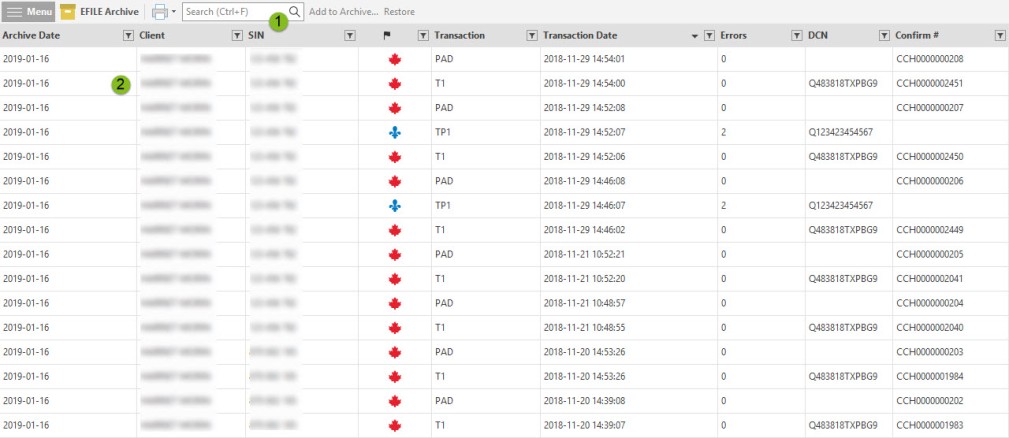Click the flag column header icon
This screenshot has height=438, width=1009.
[x=387, y=35]
